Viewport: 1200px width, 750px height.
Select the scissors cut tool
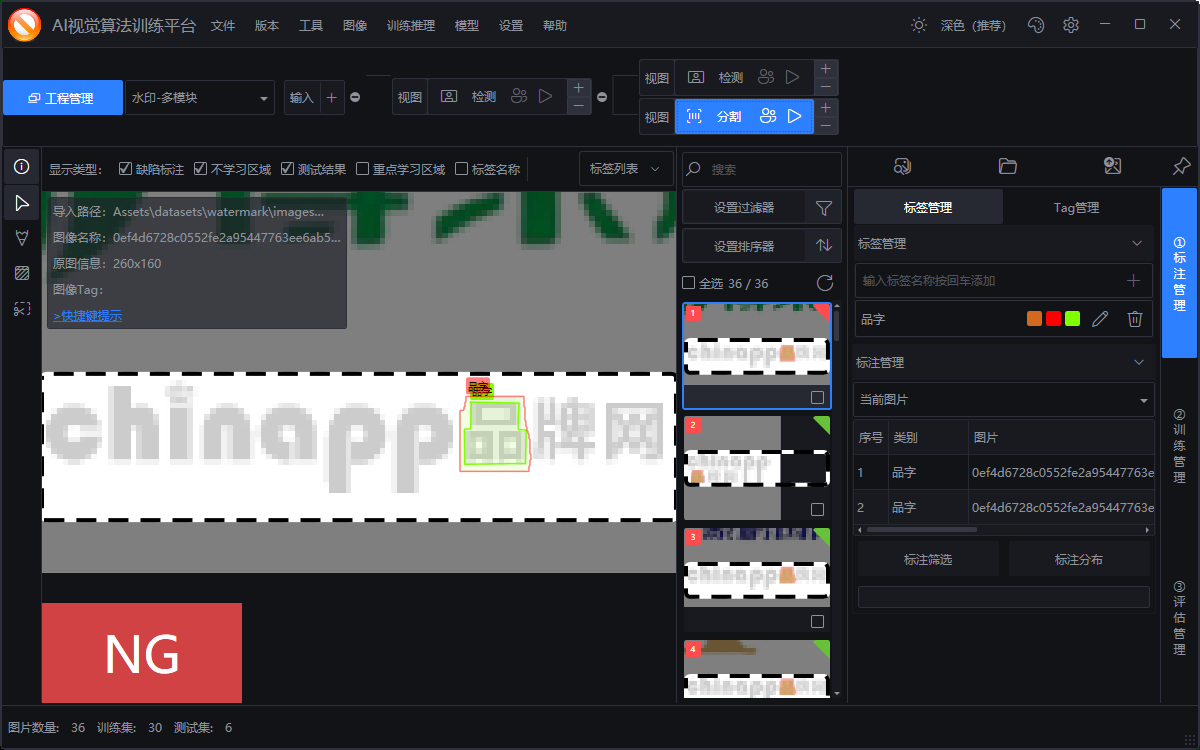pos(21,309)
